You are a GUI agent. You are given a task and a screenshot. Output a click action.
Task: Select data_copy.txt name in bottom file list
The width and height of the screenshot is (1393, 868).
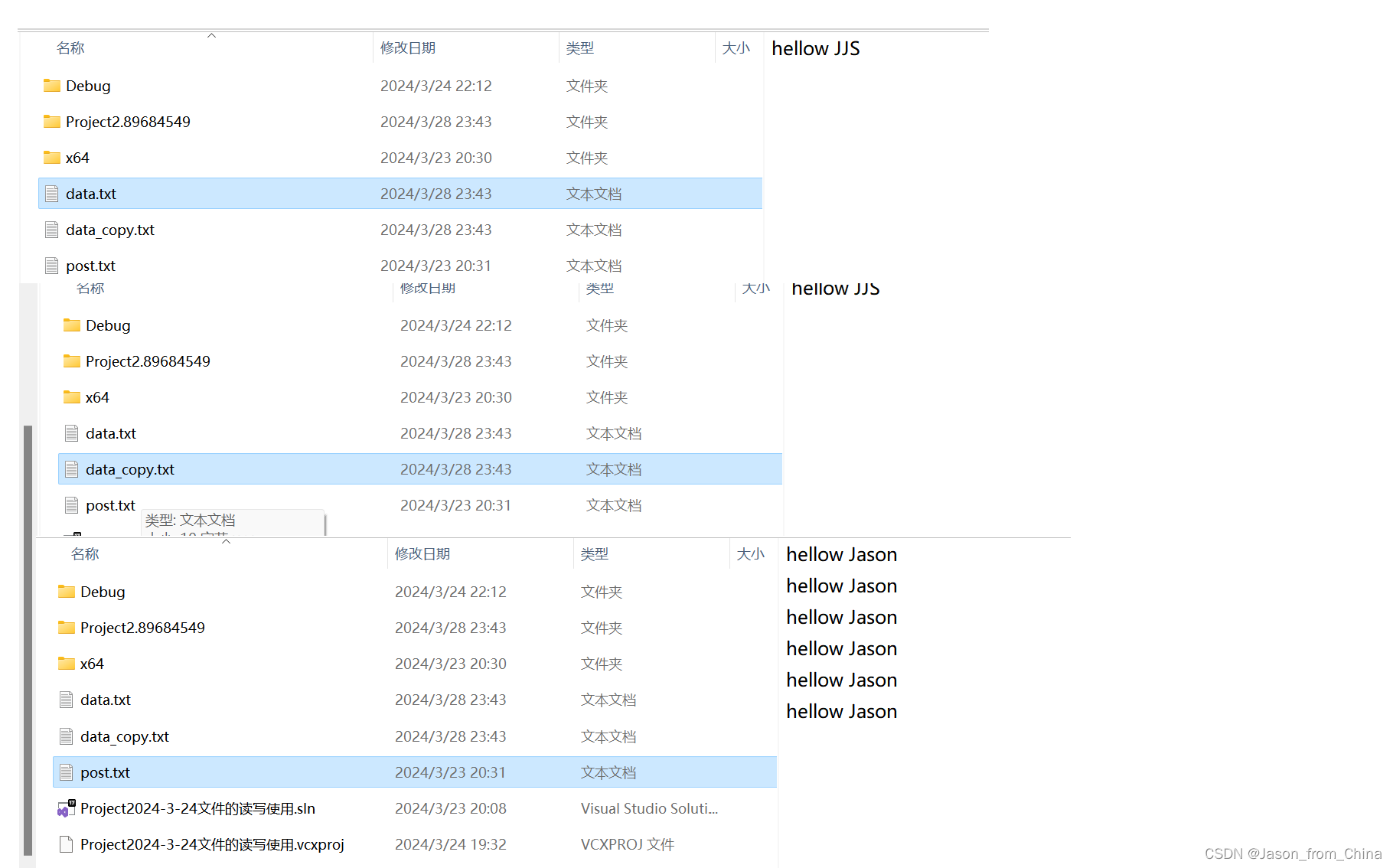(x=125, y=736)
